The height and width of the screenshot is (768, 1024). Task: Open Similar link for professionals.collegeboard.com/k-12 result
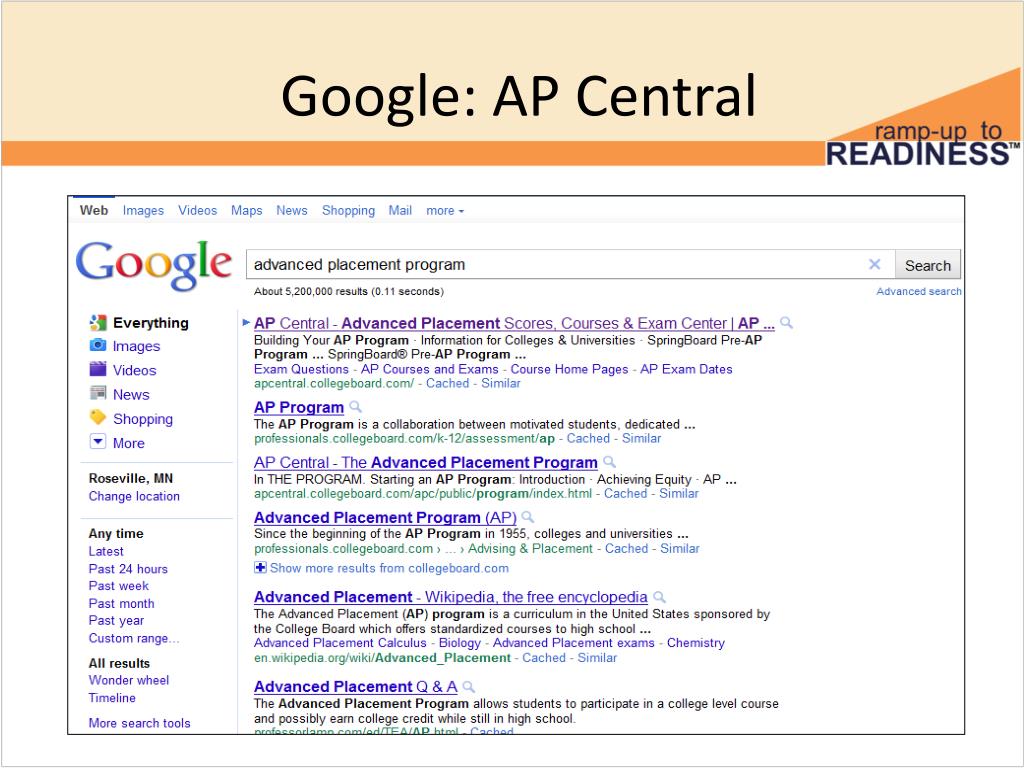click(641, 438)
